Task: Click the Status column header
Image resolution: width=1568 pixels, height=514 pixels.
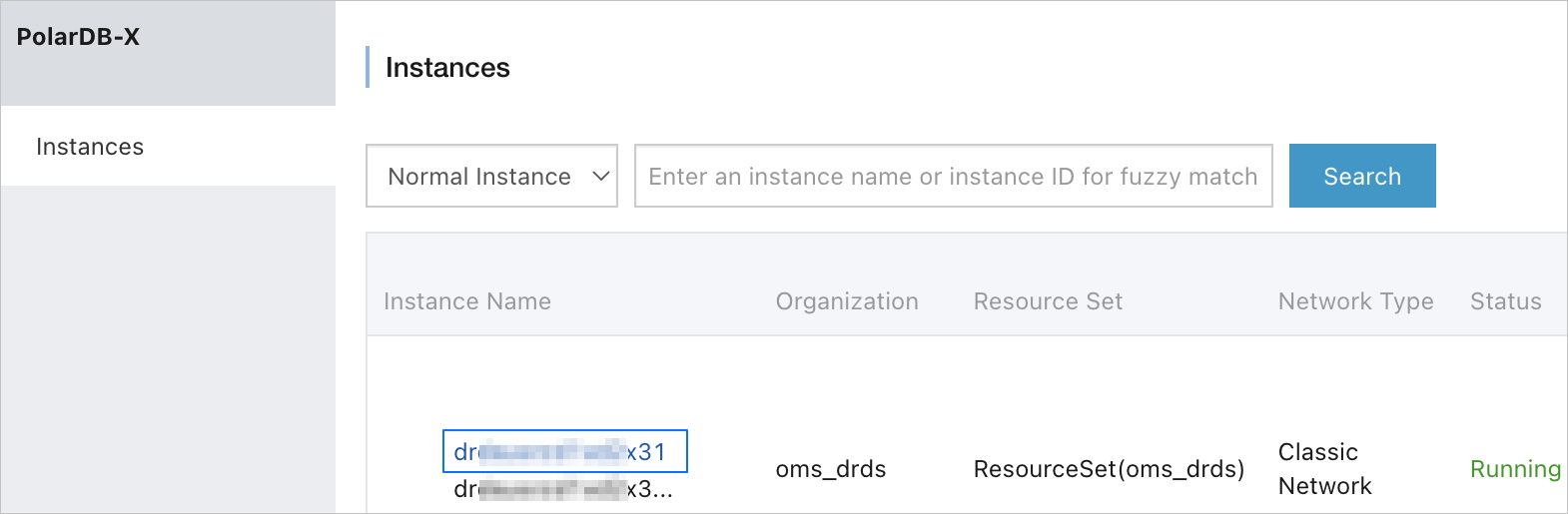Action: 1505,301
